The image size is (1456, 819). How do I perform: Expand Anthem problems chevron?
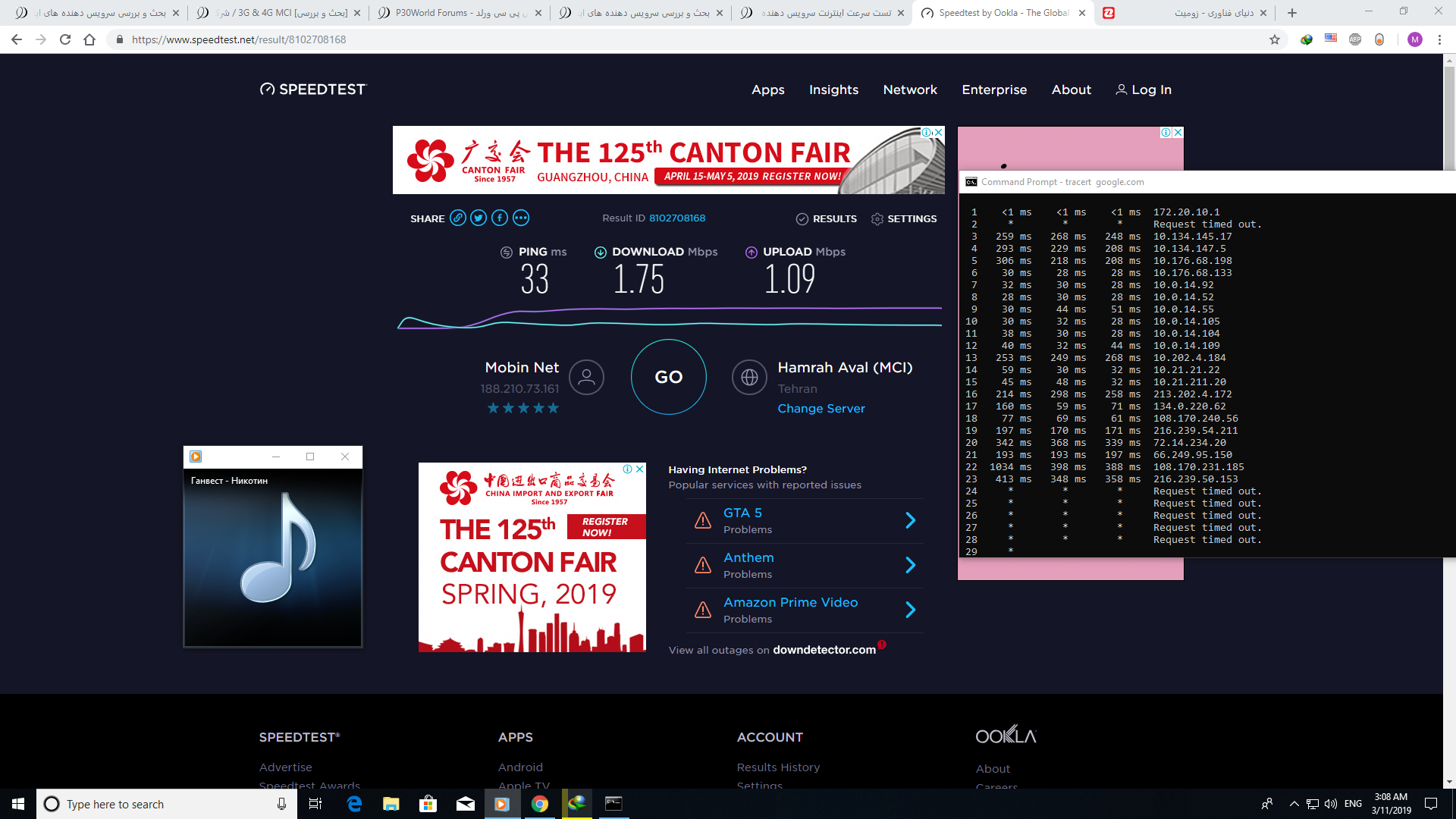[911, 565]
